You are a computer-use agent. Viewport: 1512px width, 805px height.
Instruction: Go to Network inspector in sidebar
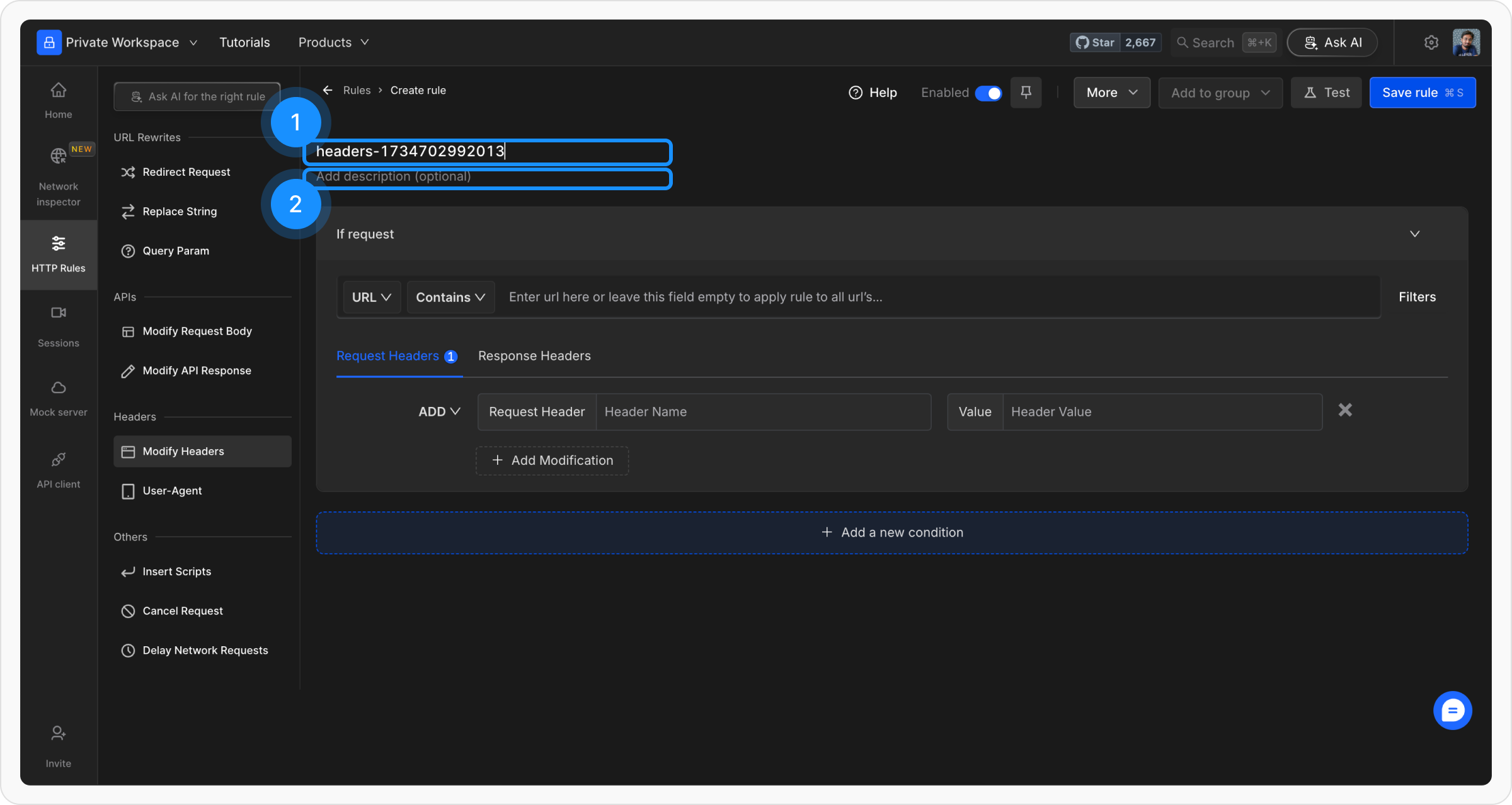58,176
